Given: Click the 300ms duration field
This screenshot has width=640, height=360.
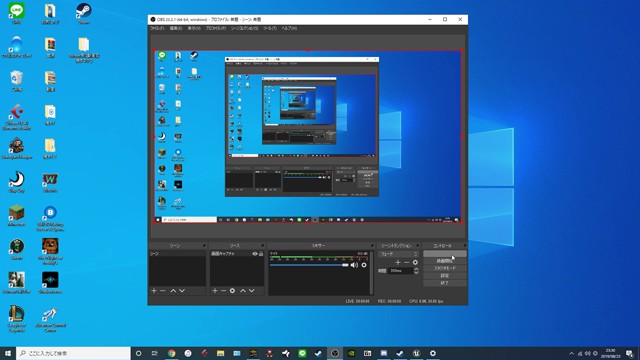Looking at the screenshot, I should 400,271.
